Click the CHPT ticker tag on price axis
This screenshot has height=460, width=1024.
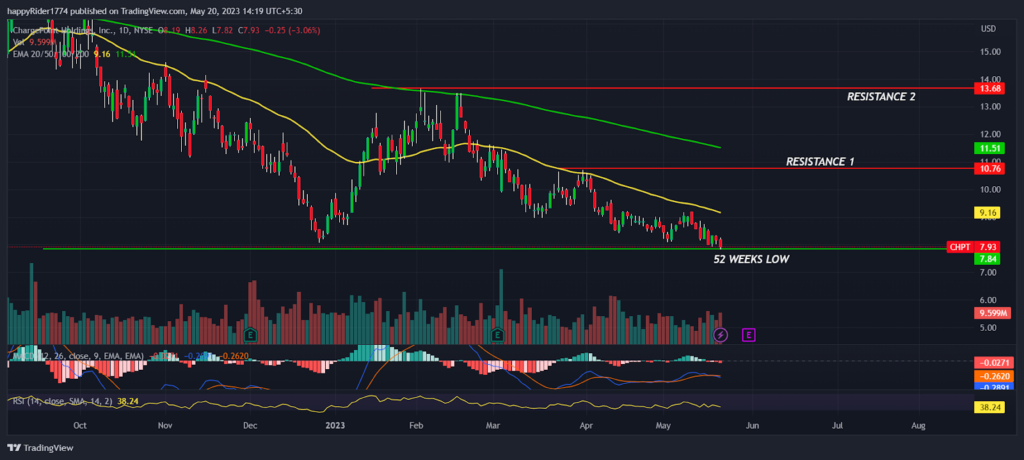point(959,247)
